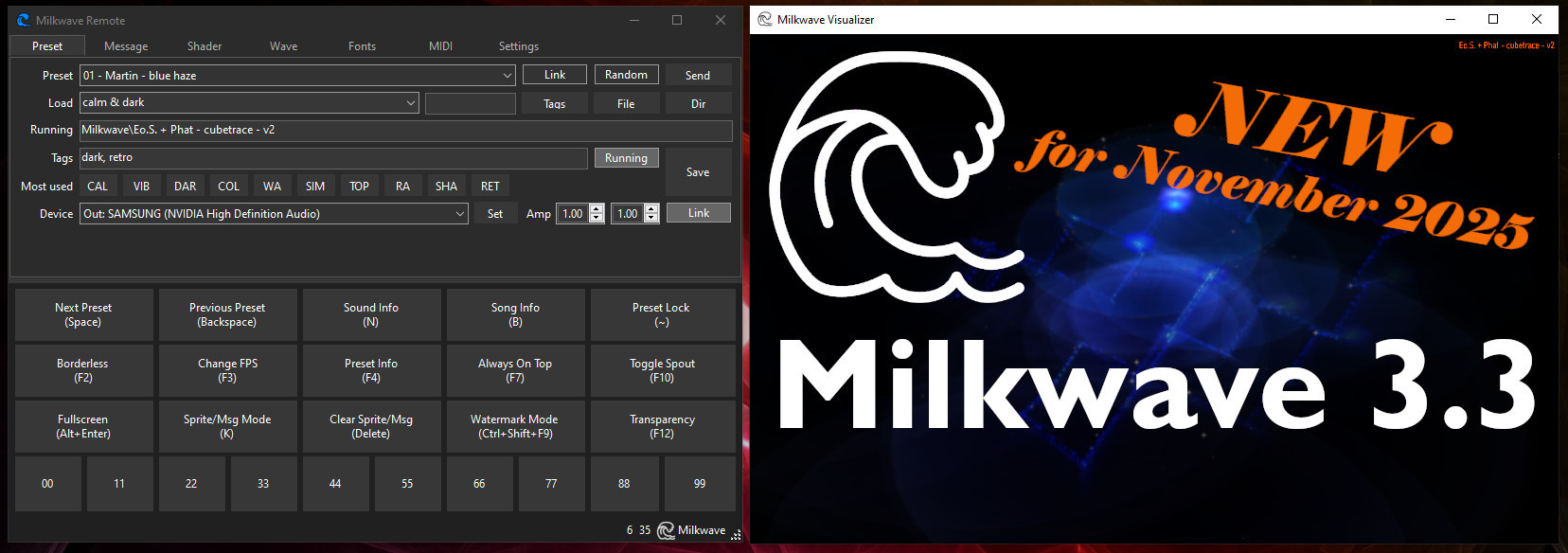Viewport: 1568px width, 553px height.
Task: Increase the first Amp value with up arrow
Action: click(x=597, y=209)
